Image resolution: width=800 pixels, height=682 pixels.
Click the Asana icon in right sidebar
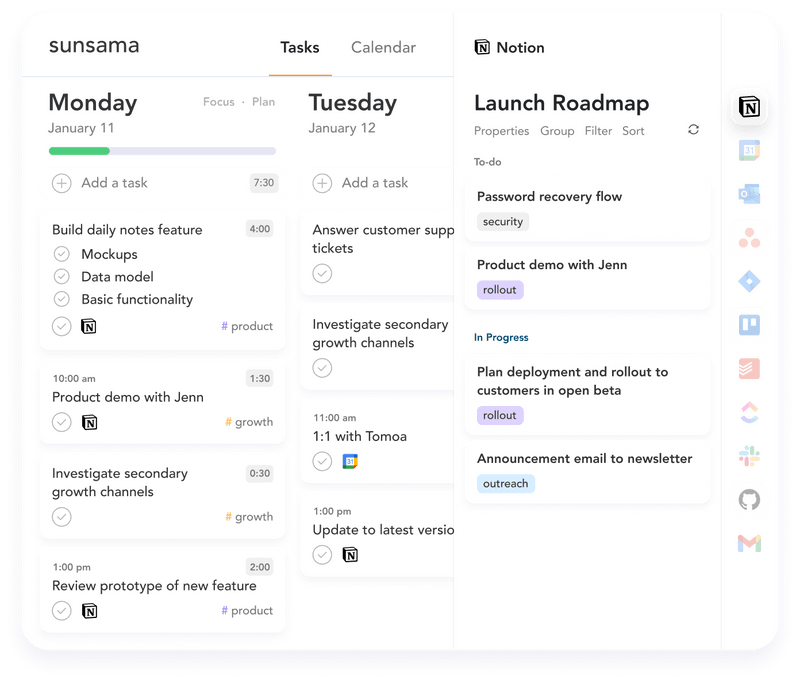[749, 237]
